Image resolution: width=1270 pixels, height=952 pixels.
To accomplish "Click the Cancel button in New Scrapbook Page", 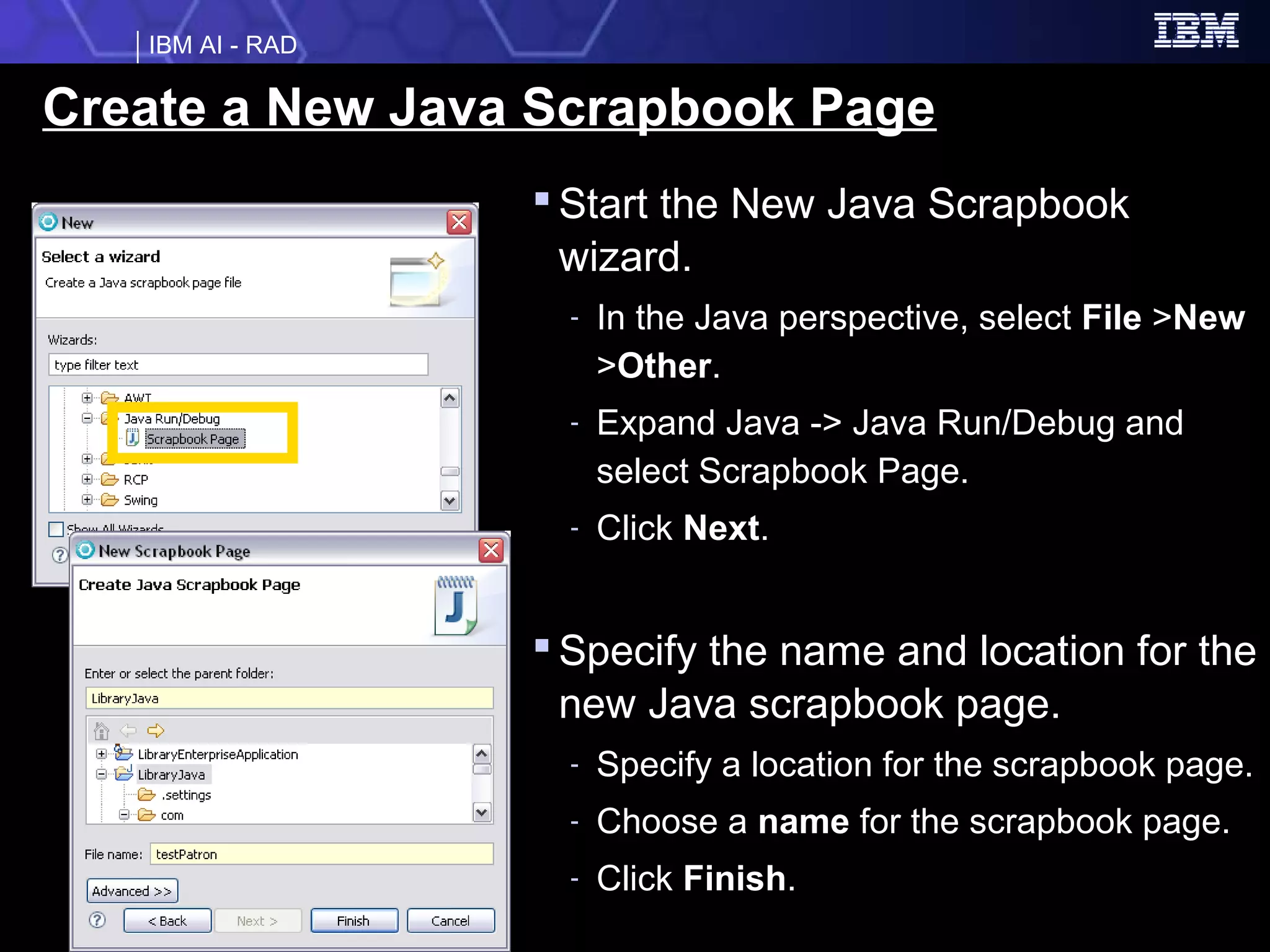I will (451, 920).
